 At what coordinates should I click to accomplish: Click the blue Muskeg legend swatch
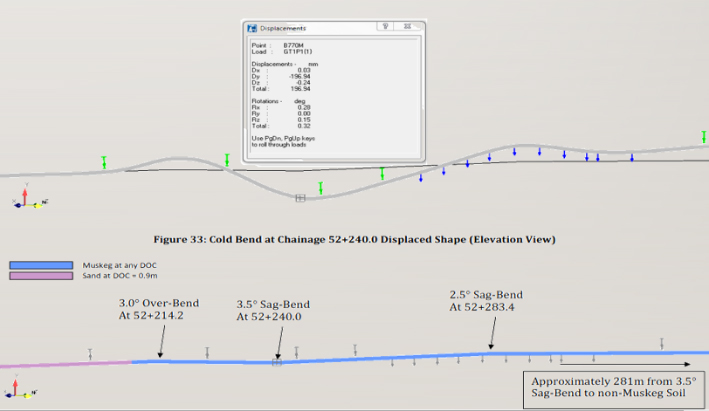click(41, 265)
